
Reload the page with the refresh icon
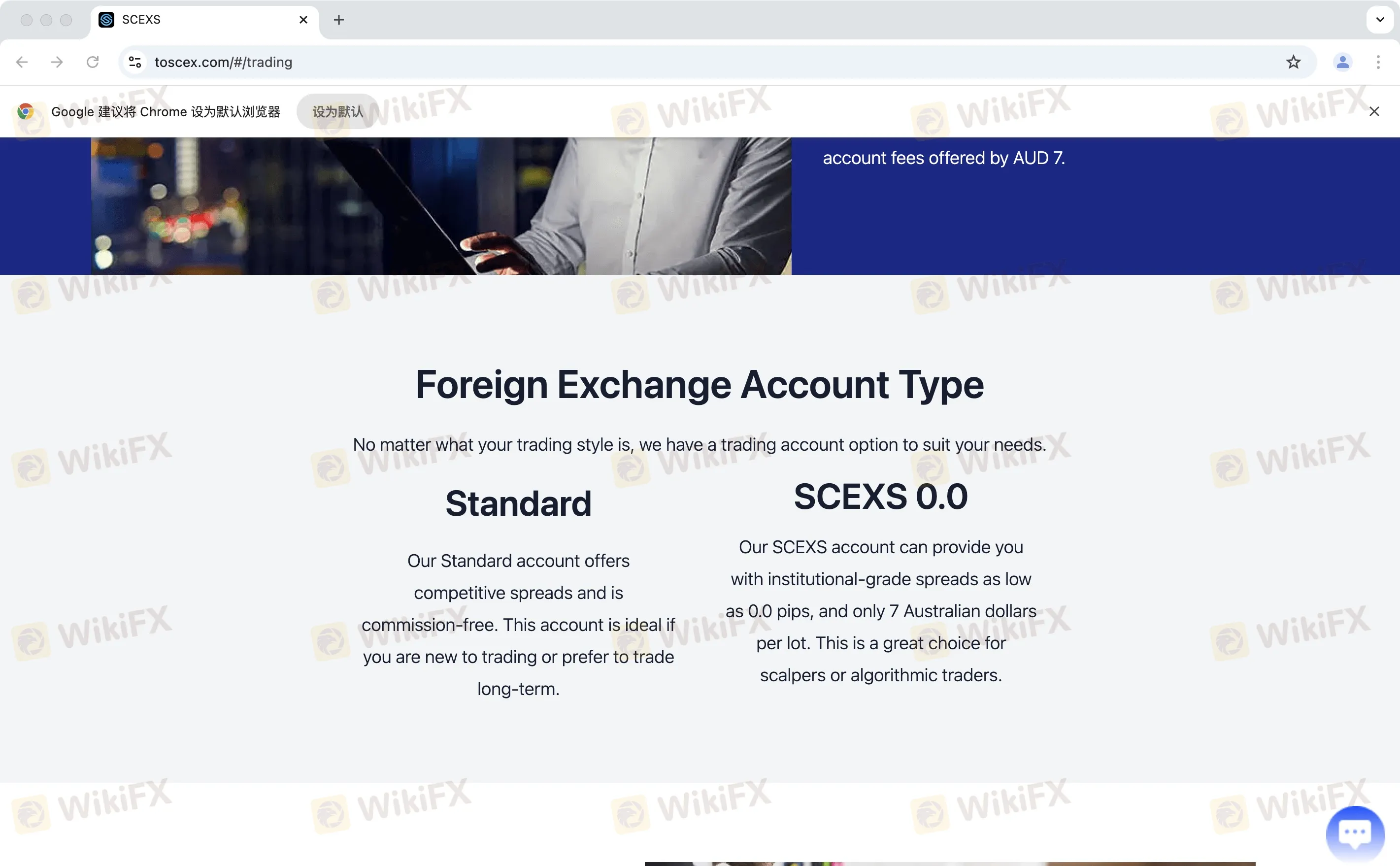(x=92, y=62)
